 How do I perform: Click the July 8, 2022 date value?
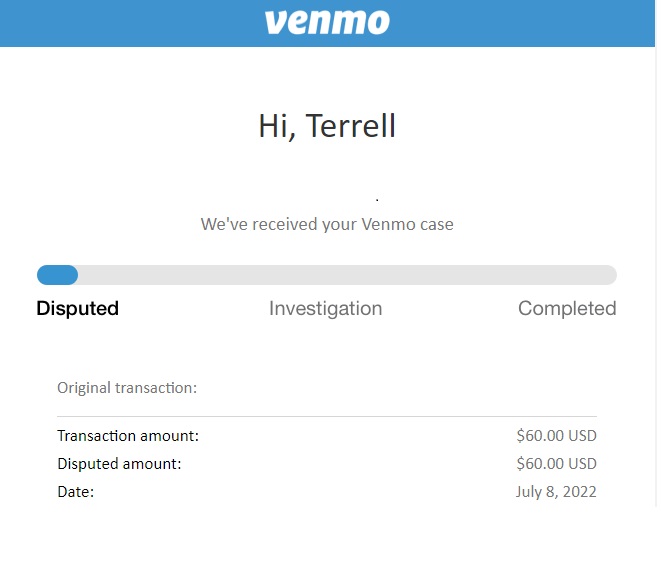(556, 492)
